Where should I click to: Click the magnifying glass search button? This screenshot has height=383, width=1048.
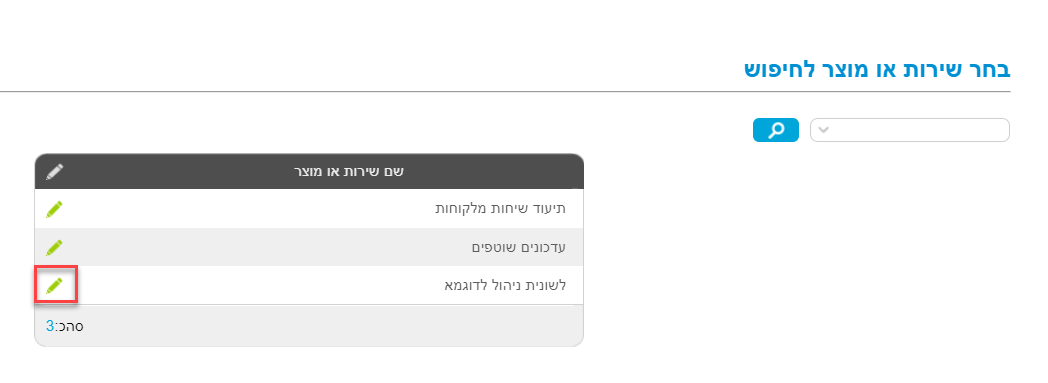click(775, 130)
